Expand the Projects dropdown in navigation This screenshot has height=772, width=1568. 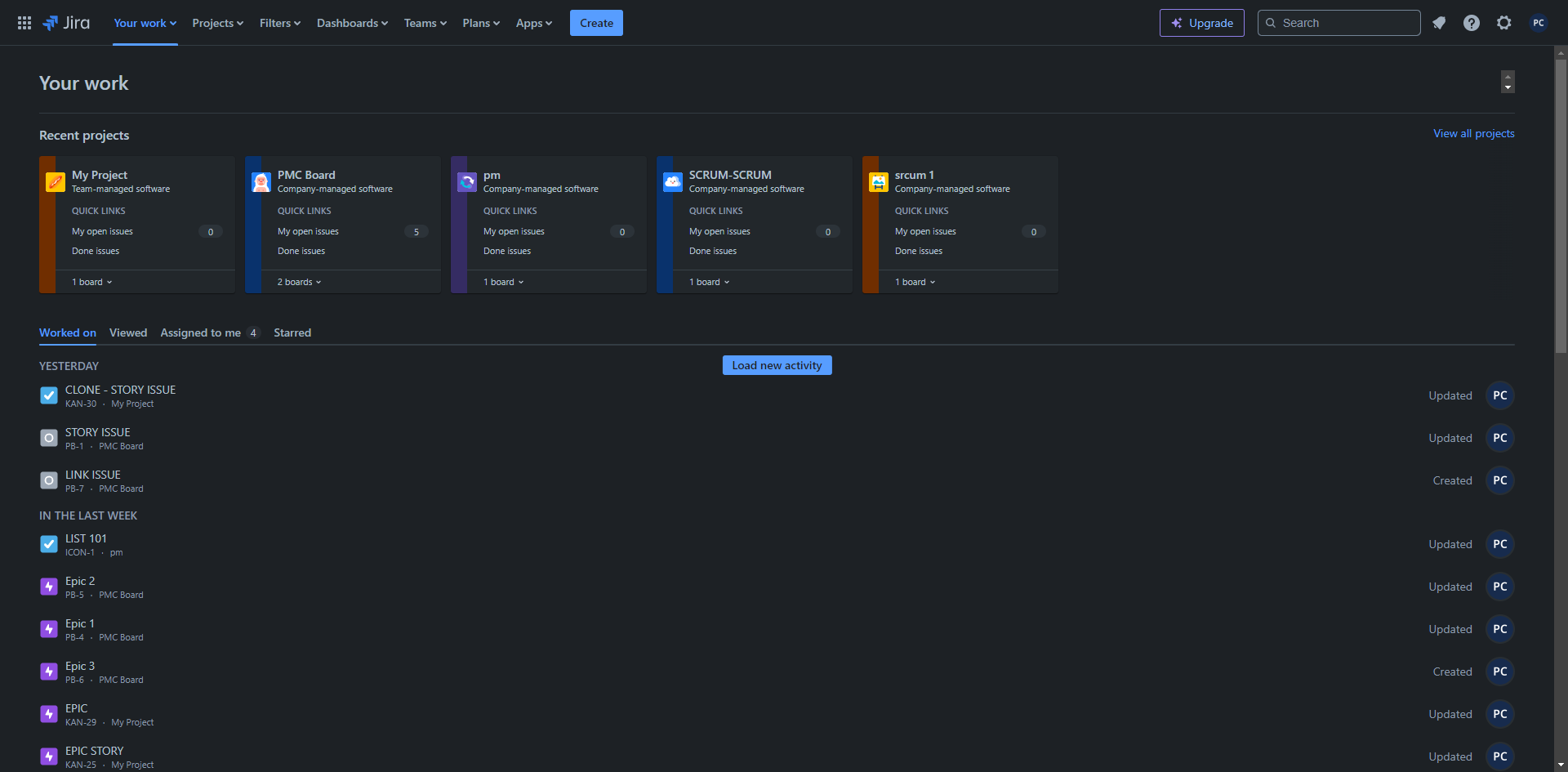(x=217, y=23)
